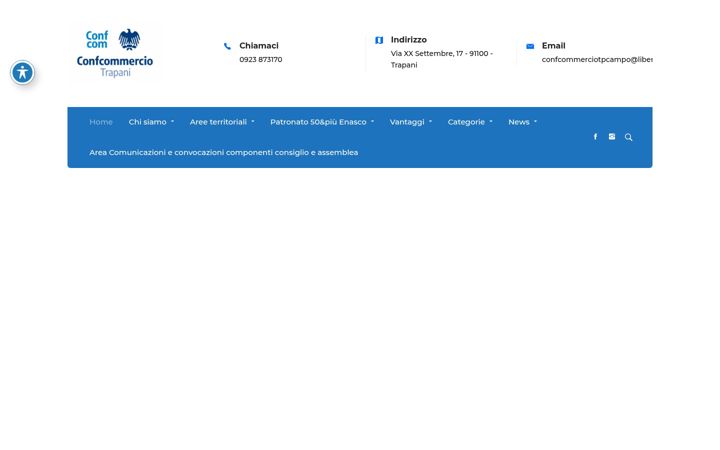Expand the Categorie dropdown arrow
Image resolution: width=720 pixels, height=450 pixels.
(x=491, y=122)
